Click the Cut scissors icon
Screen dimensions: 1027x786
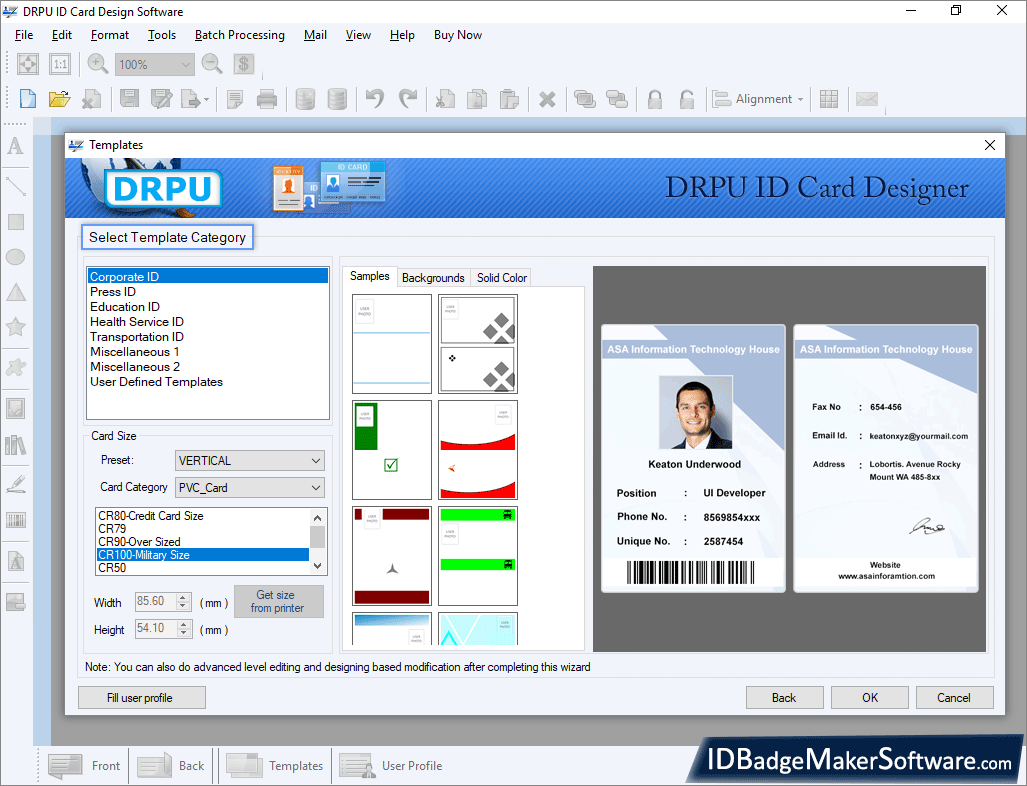(445, 99)
